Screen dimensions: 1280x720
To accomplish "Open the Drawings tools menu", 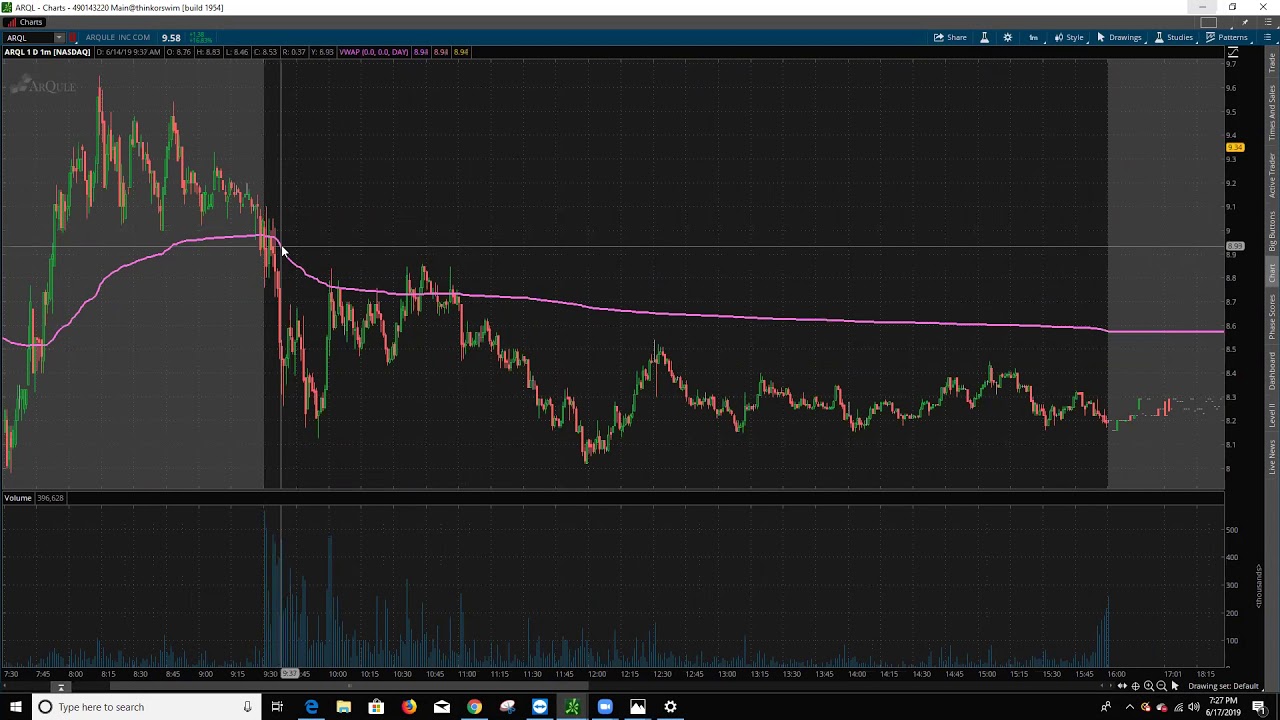I will click(1119, 38).
